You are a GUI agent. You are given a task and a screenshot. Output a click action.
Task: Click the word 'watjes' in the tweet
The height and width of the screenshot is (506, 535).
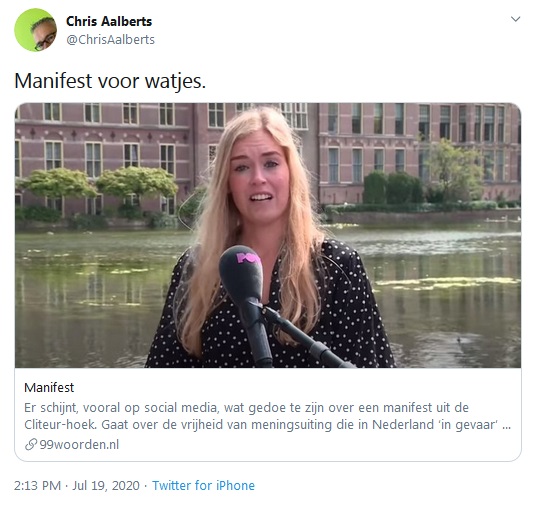[175, 82]
